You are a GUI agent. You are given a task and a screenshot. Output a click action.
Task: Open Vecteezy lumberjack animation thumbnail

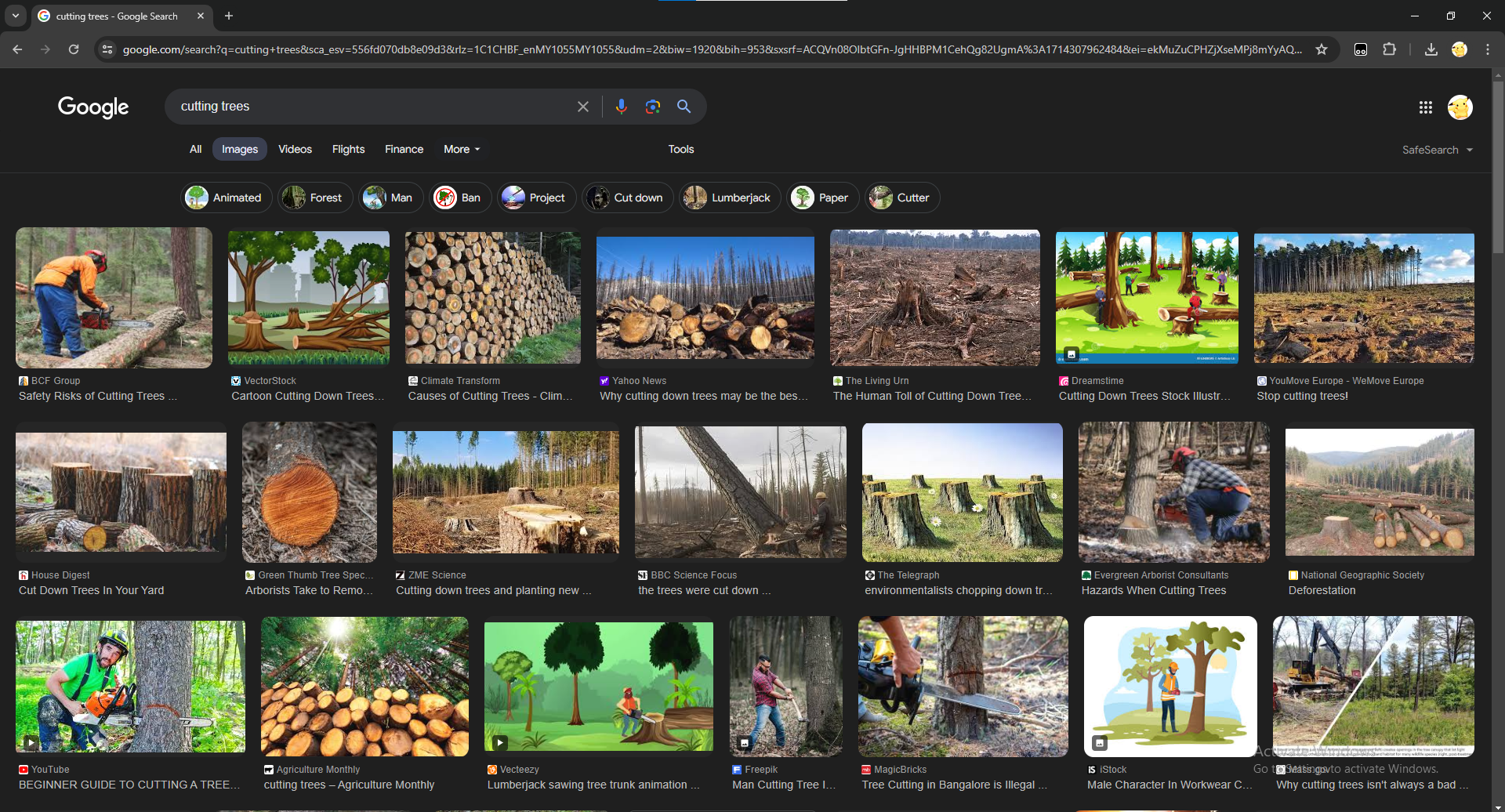click(599, 687)
